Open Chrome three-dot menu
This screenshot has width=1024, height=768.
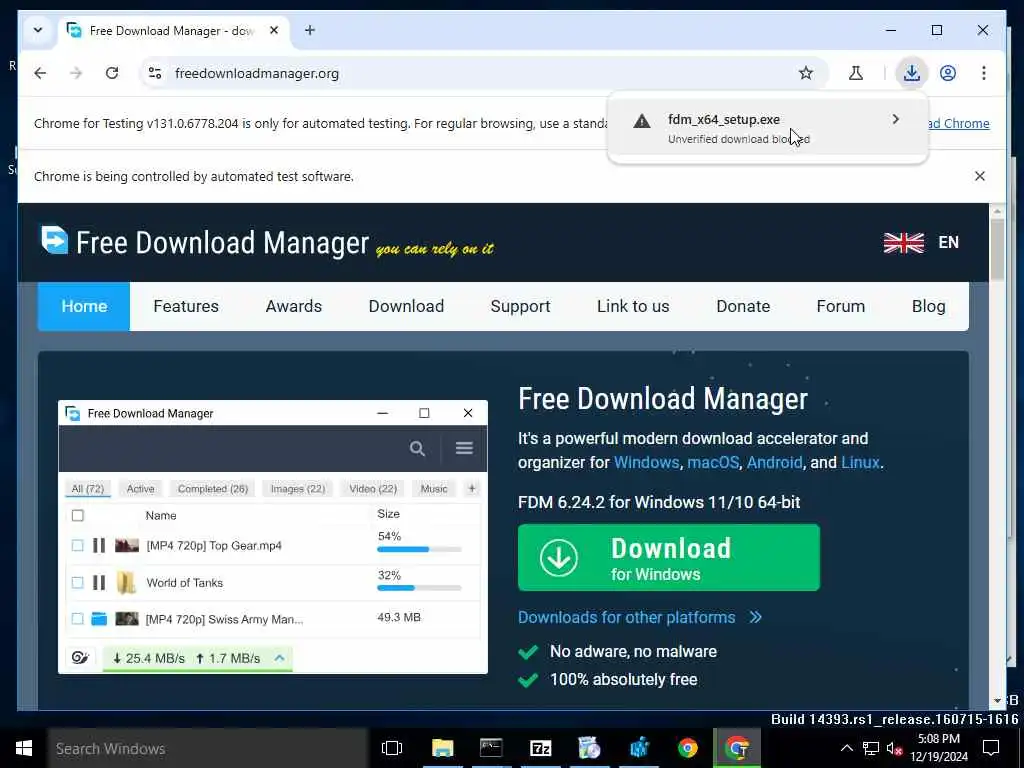984,73
